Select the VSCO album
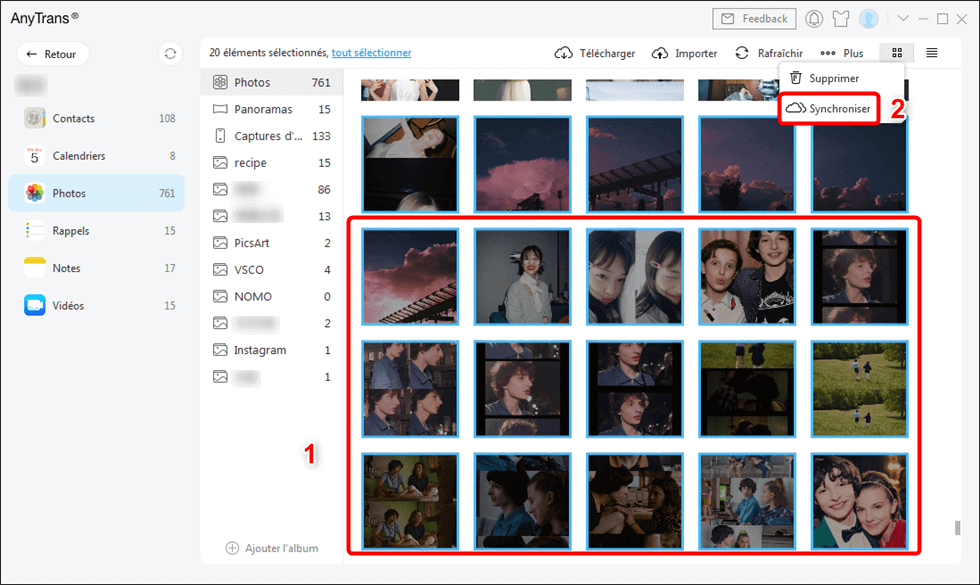 click(x=272, y=270)
